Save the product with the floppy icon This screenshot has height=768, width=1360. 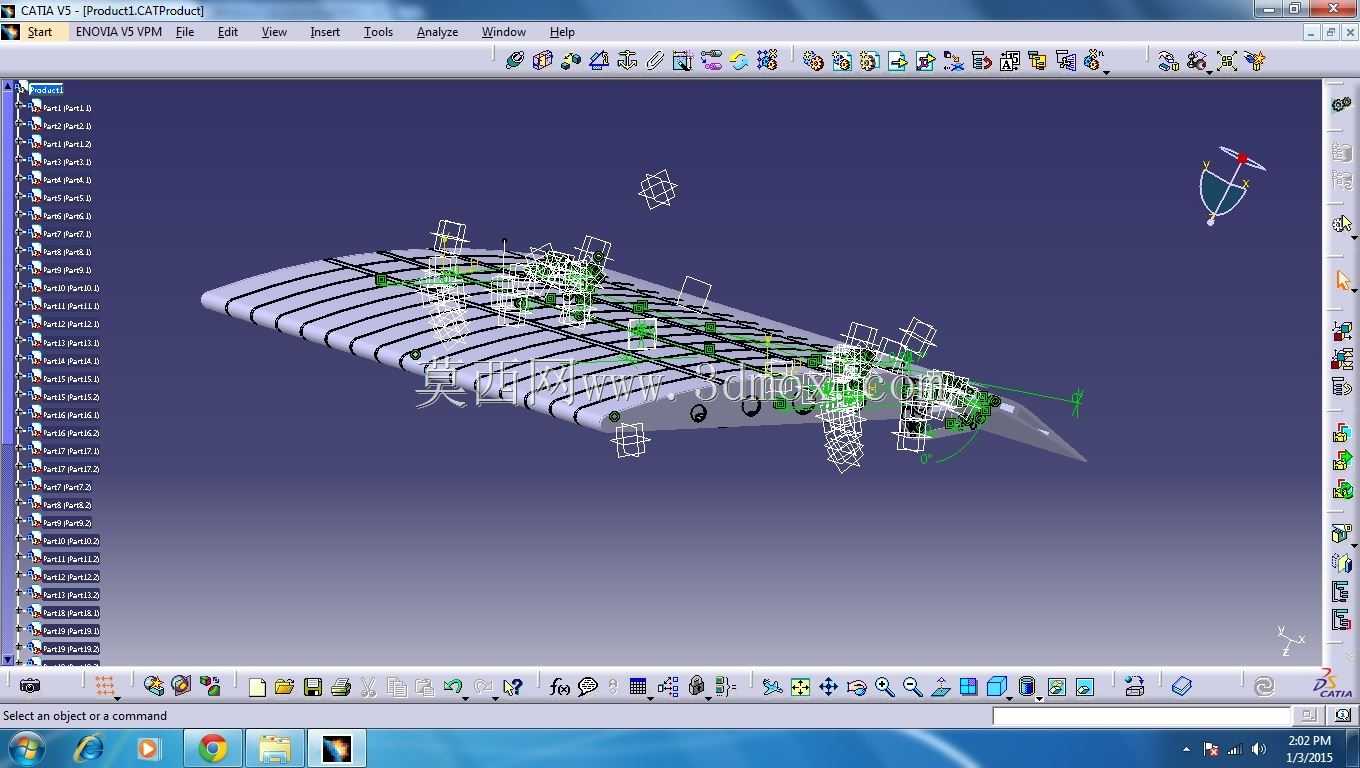312,686
